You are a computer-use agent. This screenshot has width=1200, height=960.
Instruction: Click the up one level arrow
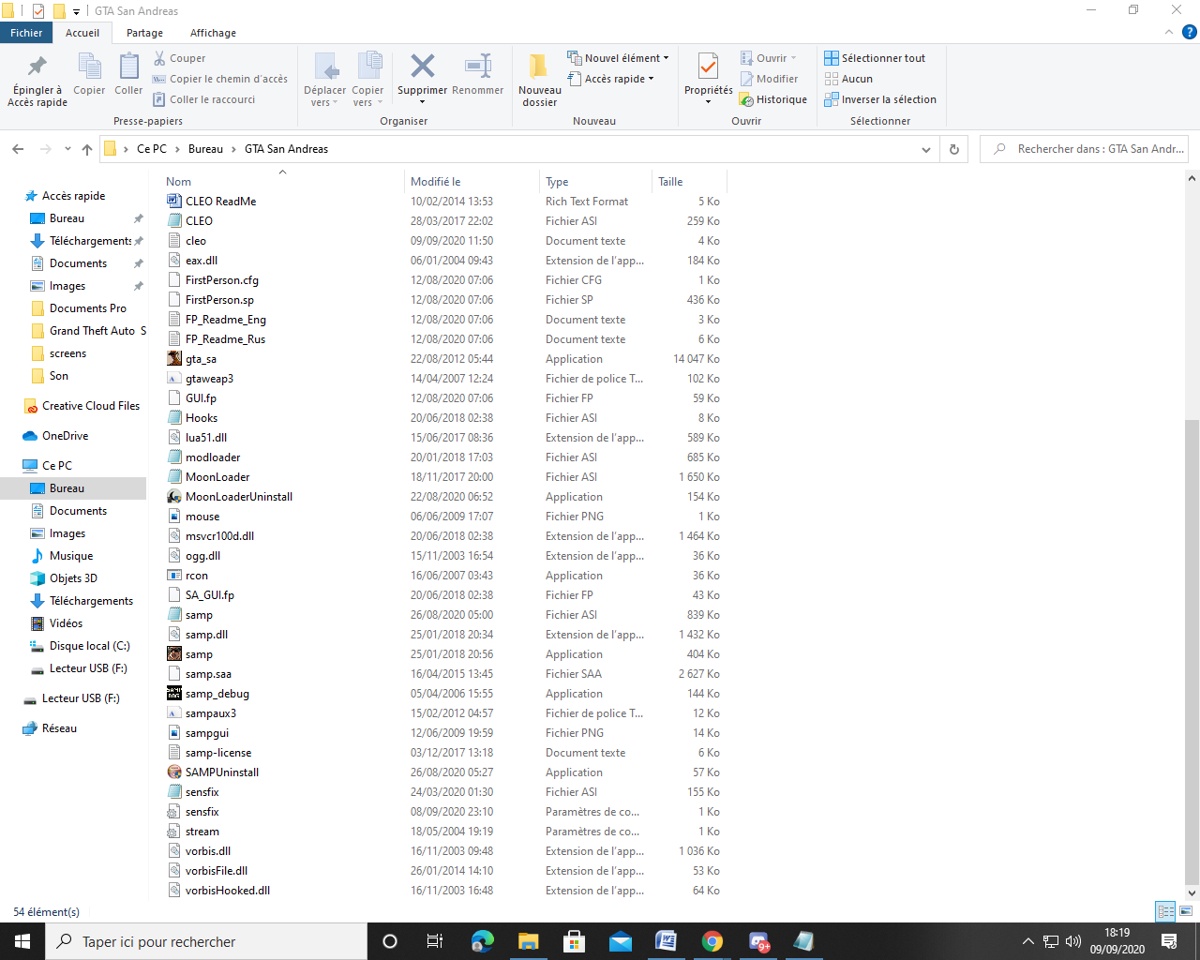(87, 149)
